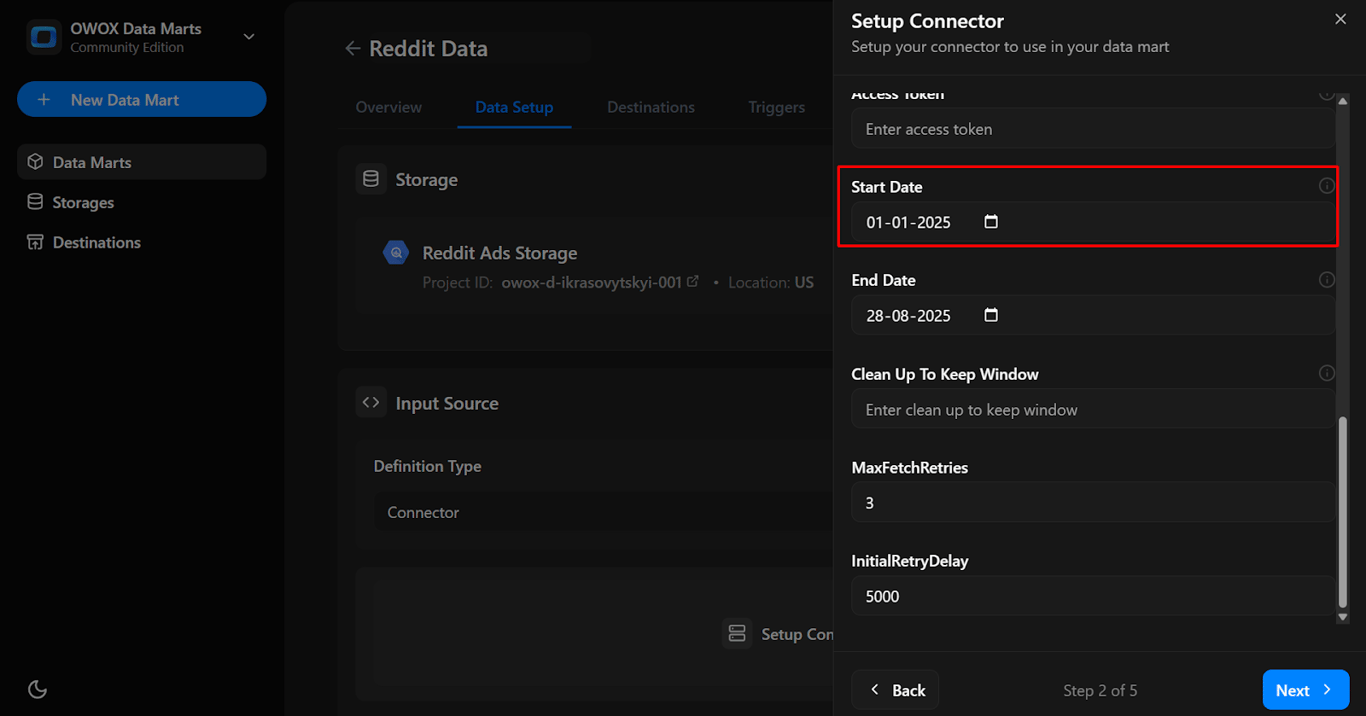Click the Enter access token field
The height and width of the screenshot is (716, 1366).
(x=1093, y=129)
